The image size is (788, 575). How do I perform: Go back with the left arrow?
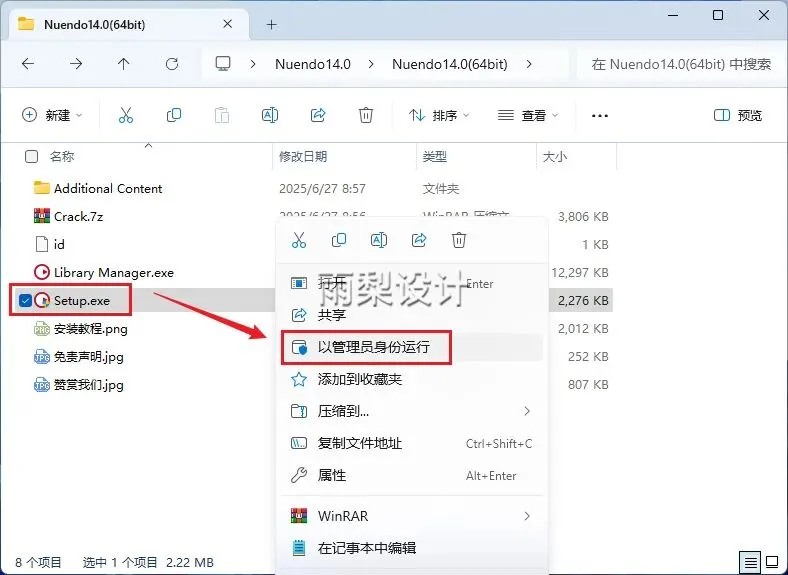(x=28, y=64)
